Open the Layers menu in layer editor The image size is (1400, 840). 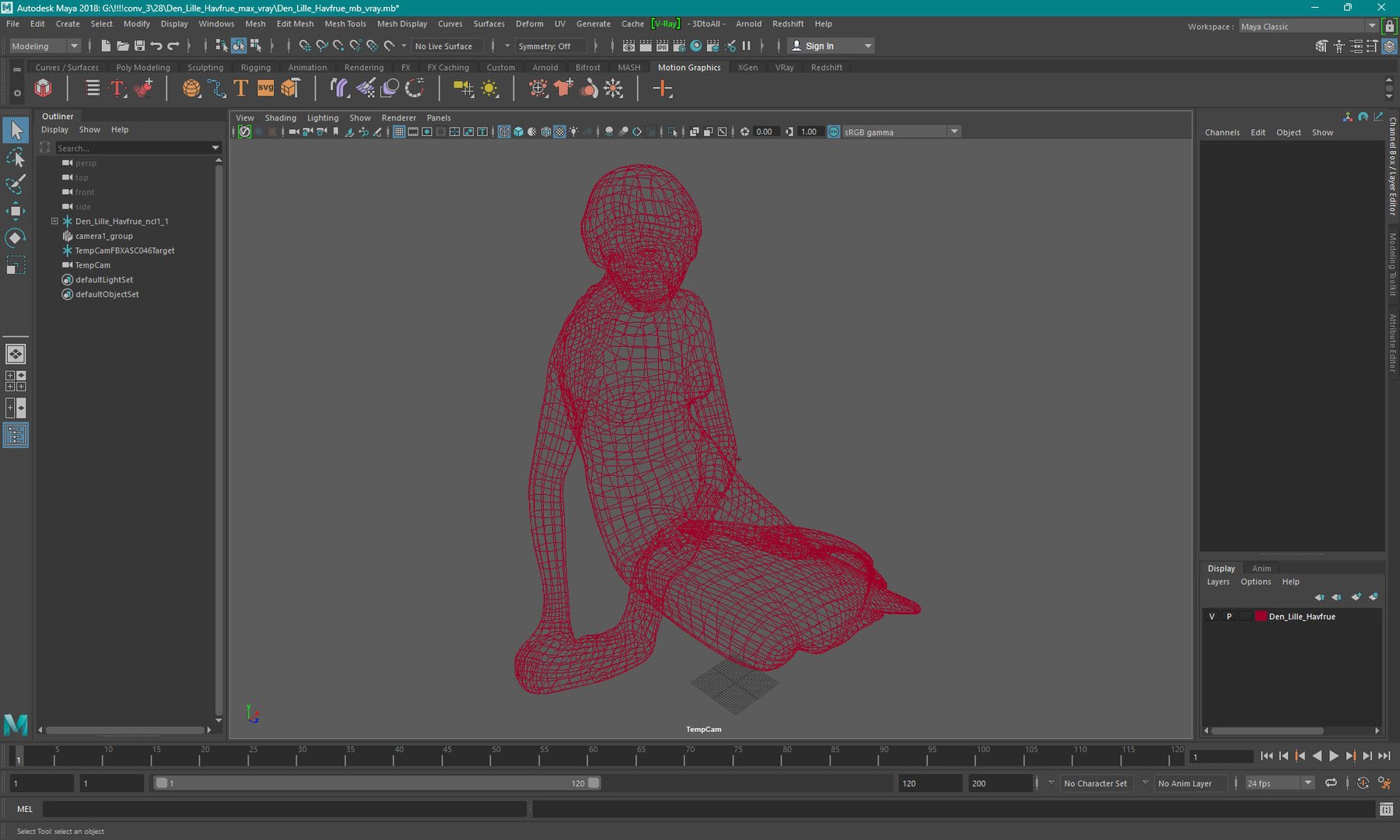coord(1218,582)
